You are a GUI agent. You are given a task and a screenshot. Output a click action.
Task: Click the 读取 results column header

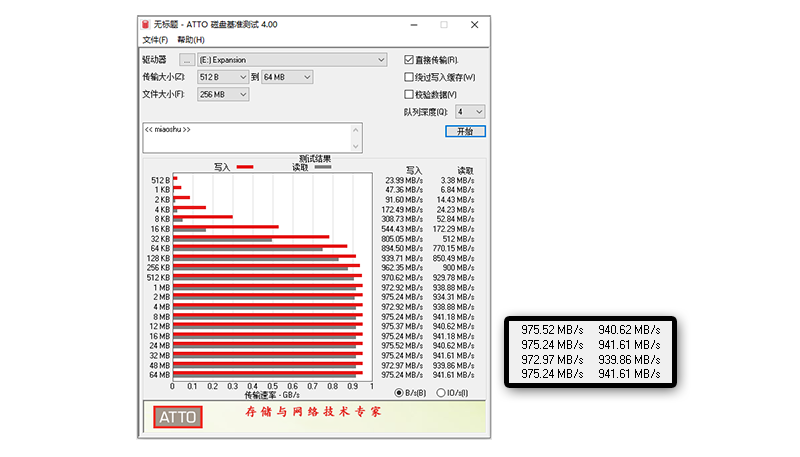[465, 170]
